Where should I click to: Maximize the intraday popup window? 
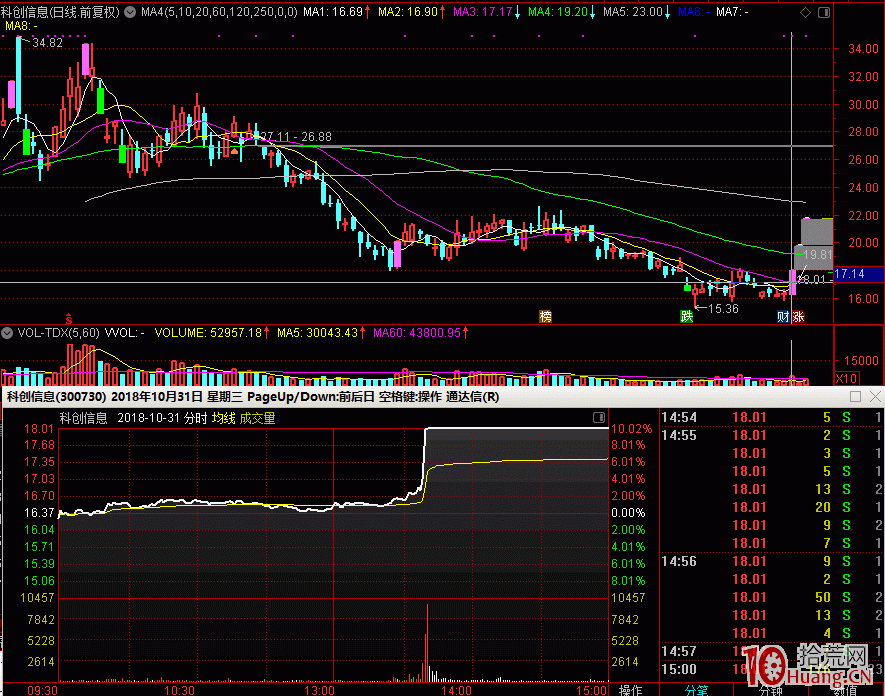point(856,397)
